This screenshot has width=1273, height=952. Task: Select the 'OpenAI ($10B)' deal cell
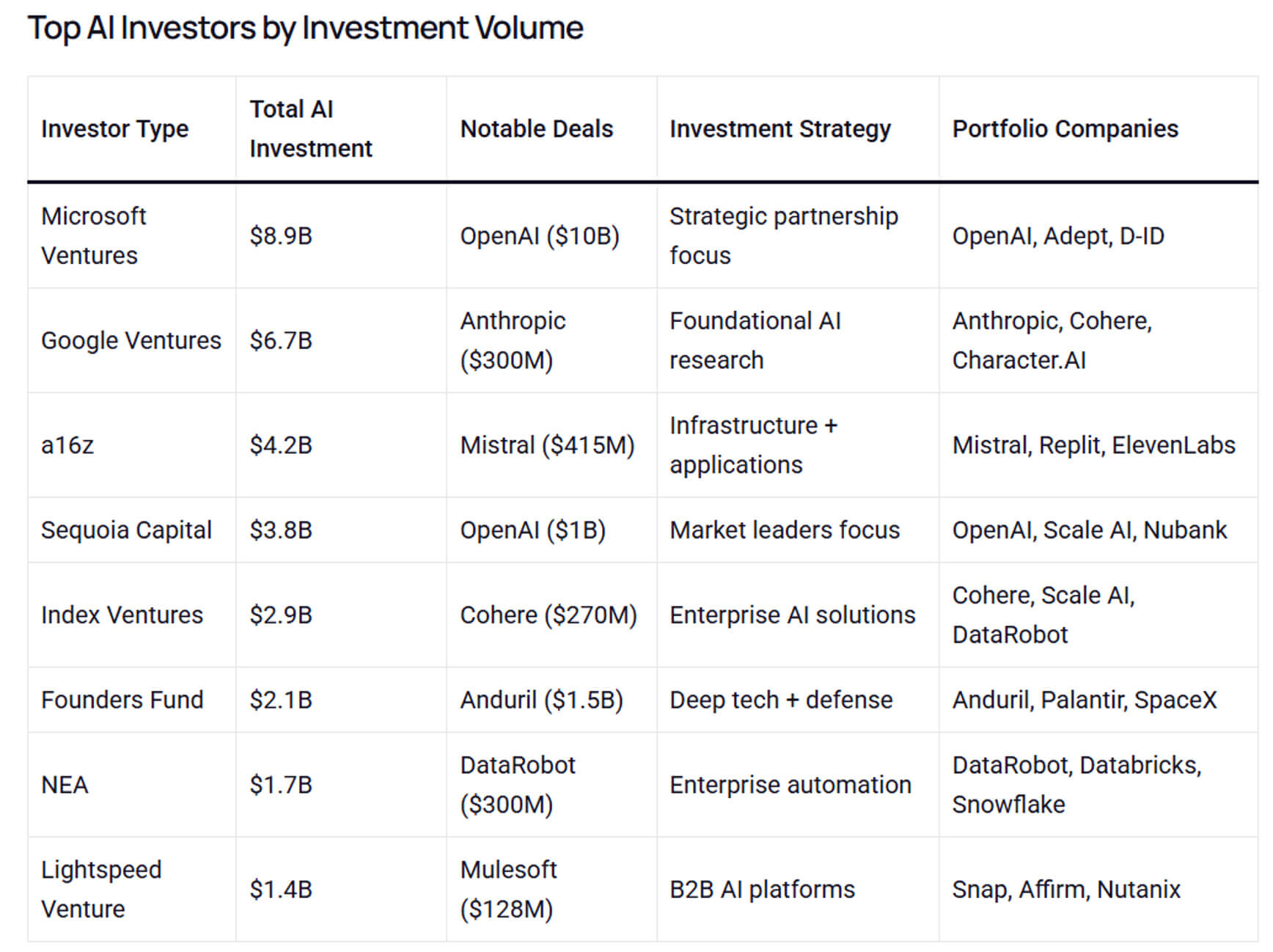click(540, 236)
